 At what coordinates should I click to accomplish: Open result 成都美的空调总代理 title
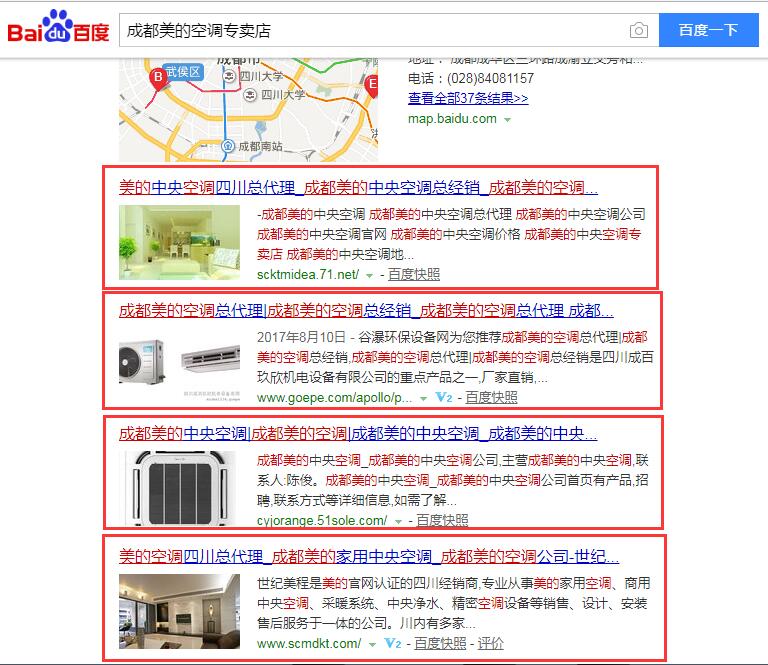(x=366, y=310)
